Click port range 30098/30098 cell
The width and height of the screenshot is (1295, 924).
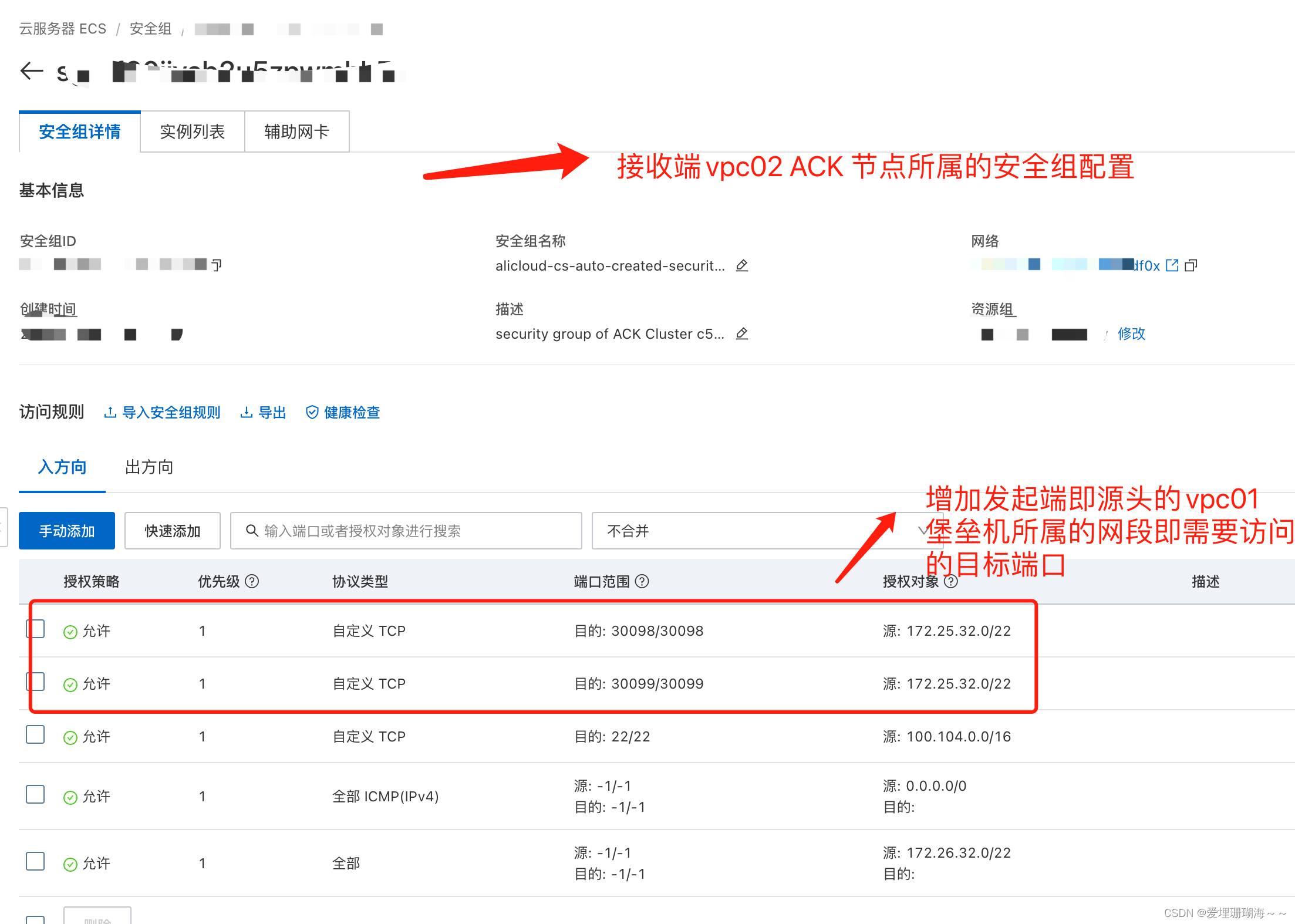pyautogui.click(x=639, y=631)
